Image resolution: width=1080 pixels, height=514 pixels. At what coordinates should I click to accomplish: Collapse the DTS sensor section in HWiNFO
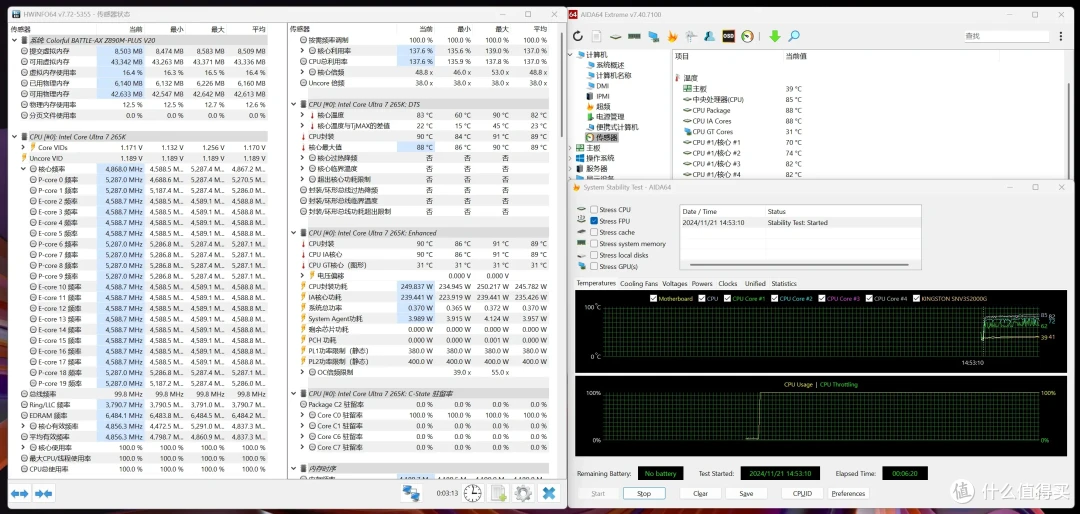(x=293, y=104)
